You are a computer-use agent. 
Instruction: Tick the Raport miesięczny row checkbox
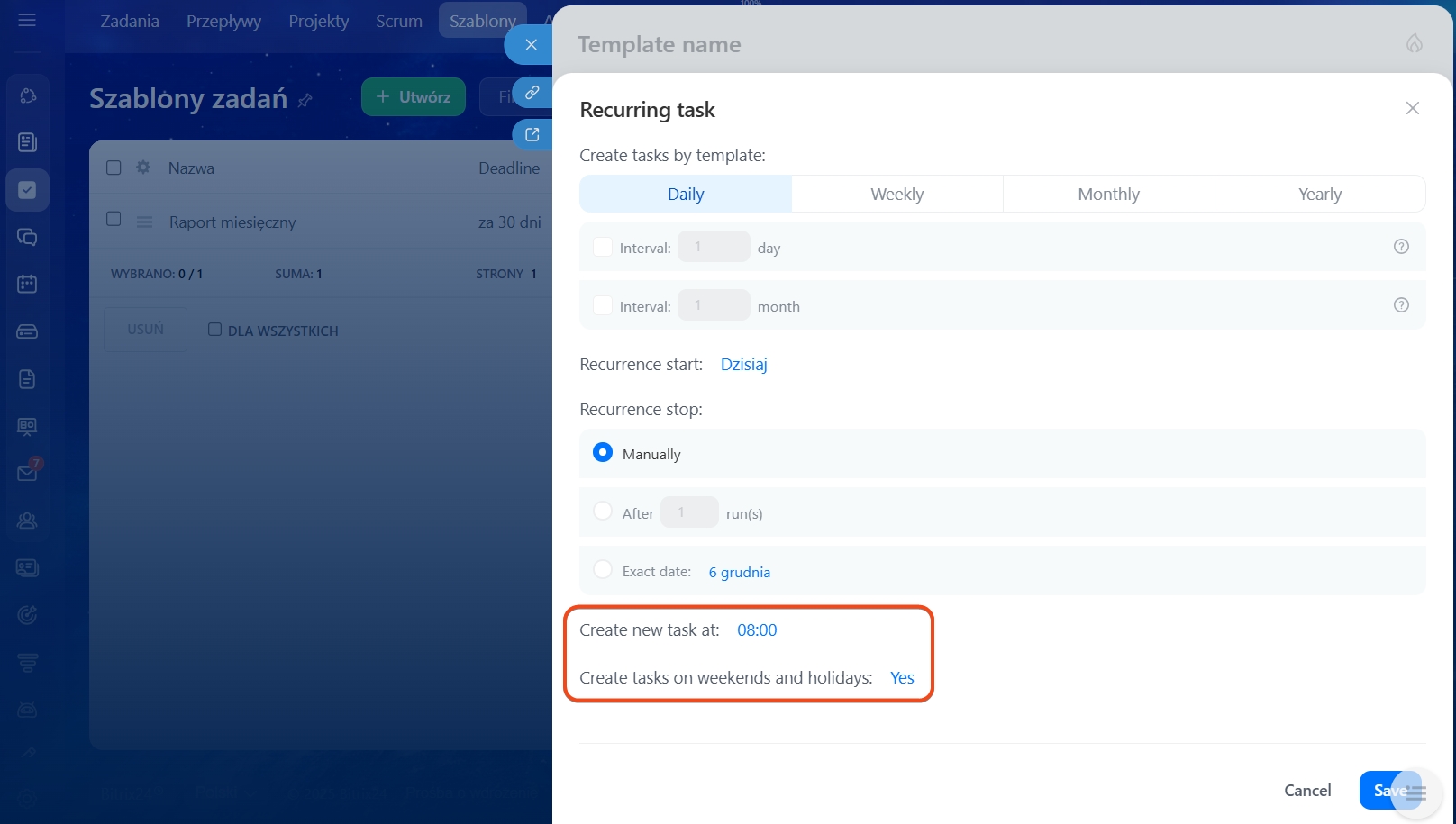114,219
